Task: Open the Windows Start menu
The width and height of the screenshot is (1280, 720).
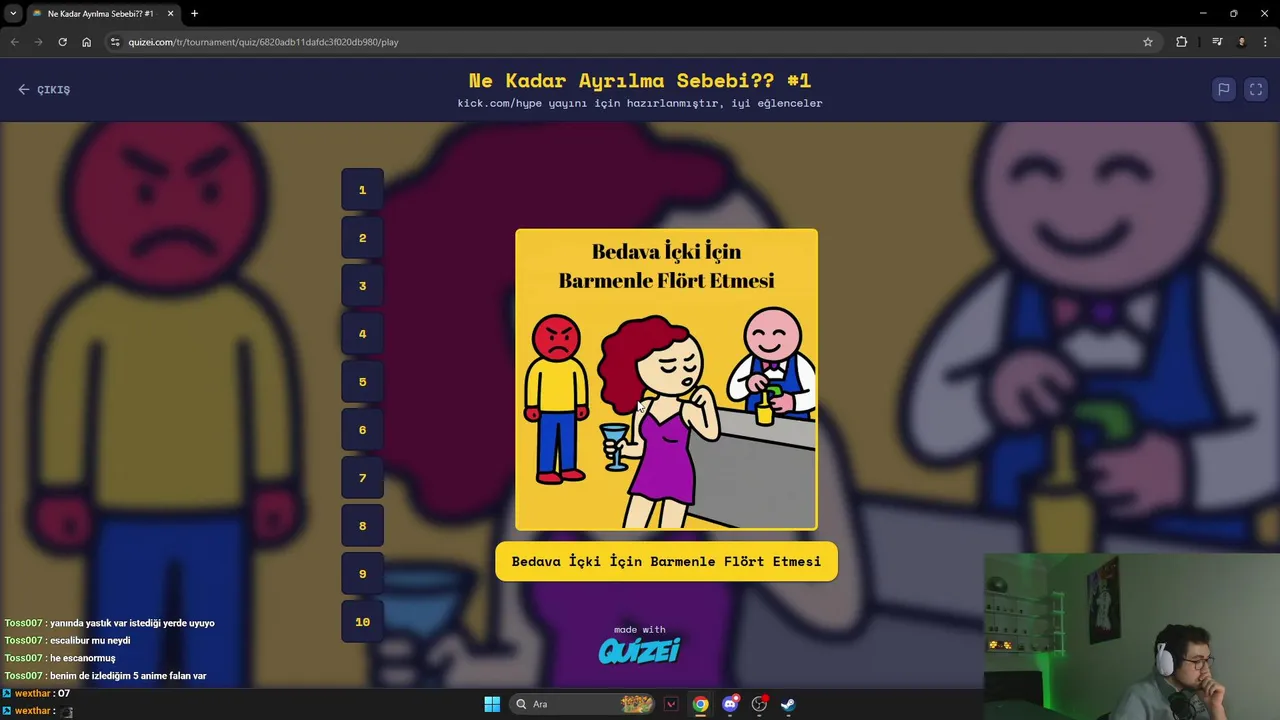Action: click(x=492, y=704)
